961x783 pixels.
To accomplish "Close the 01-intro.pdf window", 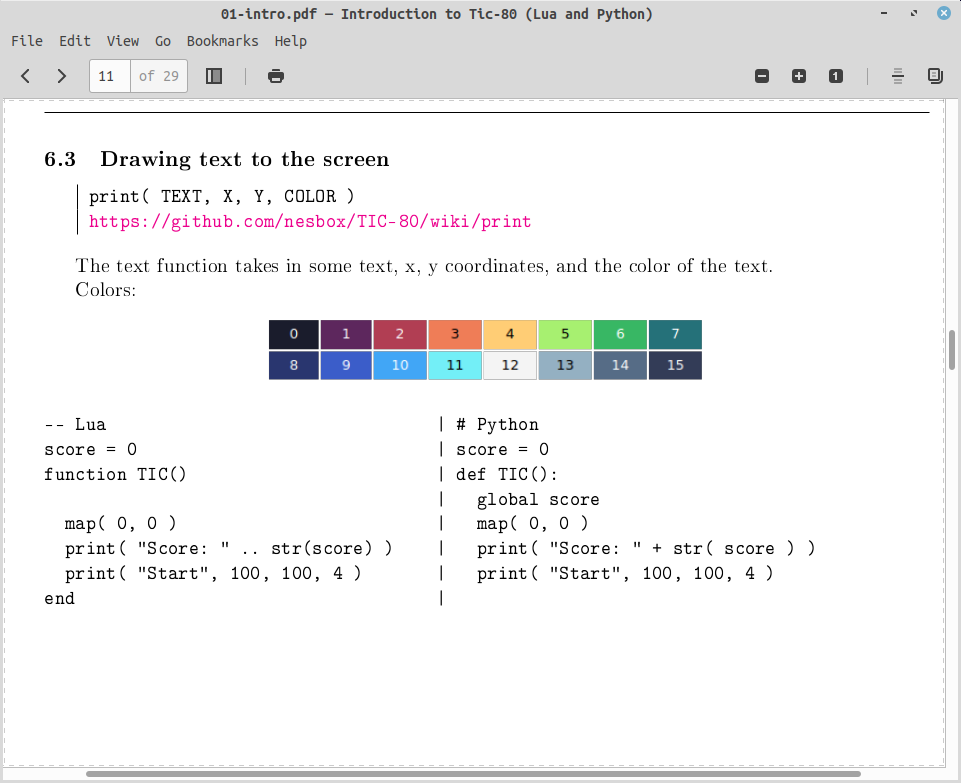I will (x=944, y=13).
